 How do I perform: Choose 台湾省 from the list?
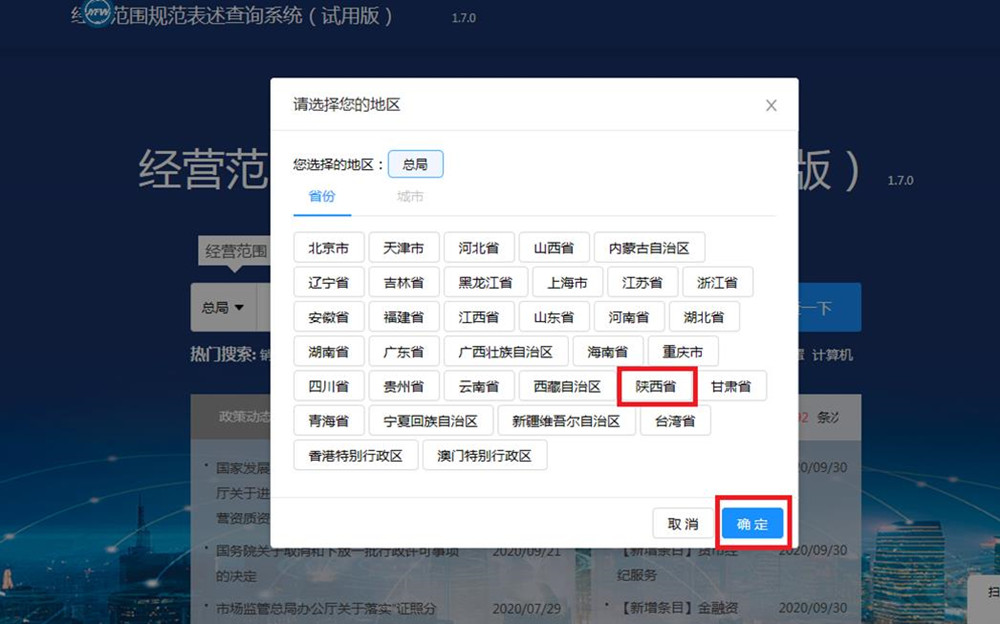[675, 421]
